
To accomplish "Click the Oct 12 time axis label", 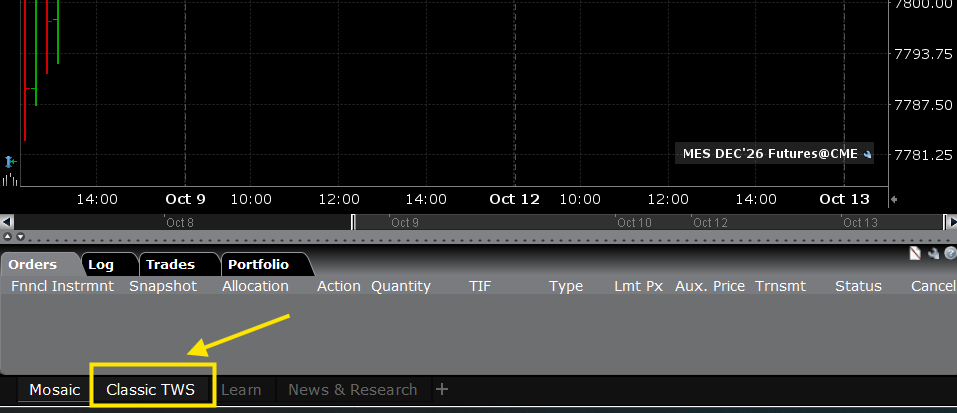I will tap(515, 199).
